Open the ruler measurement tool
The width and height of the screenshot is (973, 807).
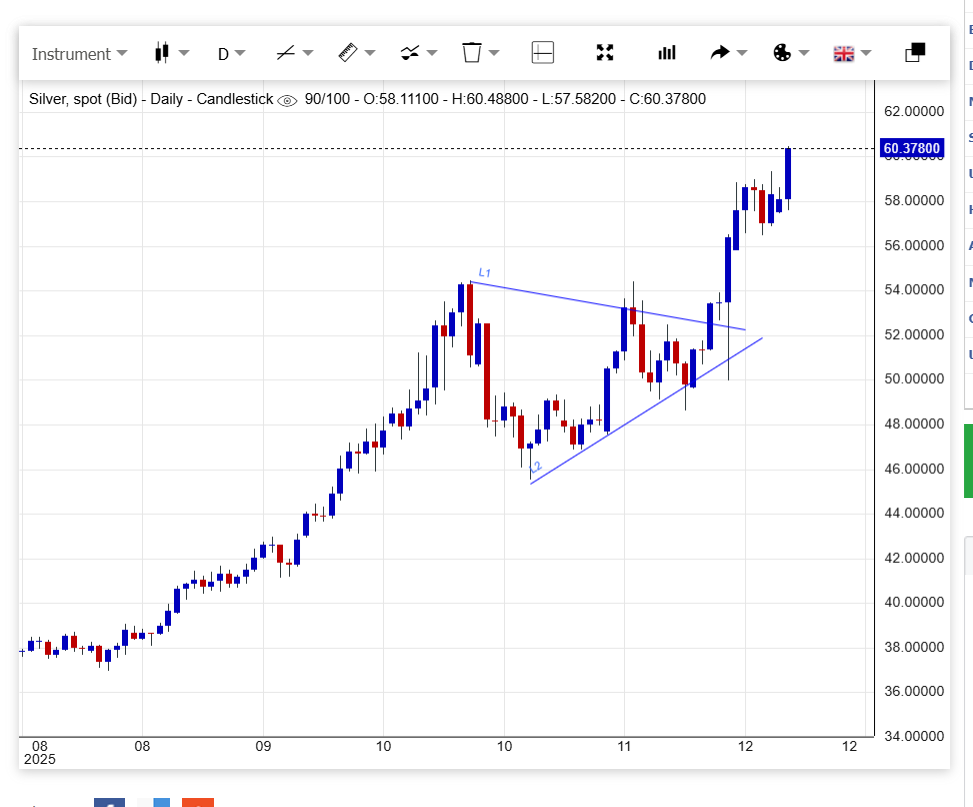[x=348, y=53]
